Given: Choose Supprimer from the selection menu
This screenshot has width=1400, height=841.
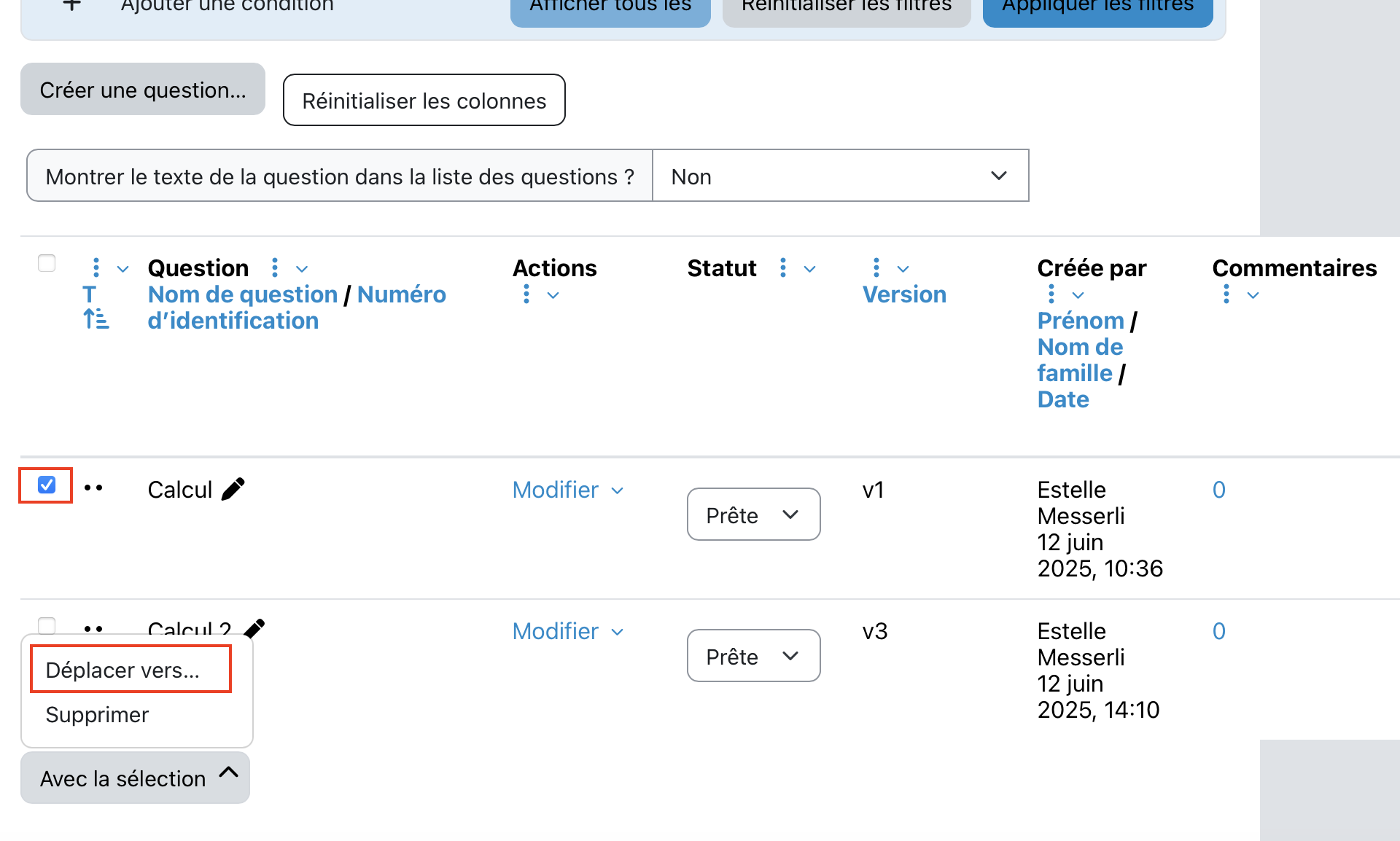Looking at the screenshot, I should (x=97, y=715).
